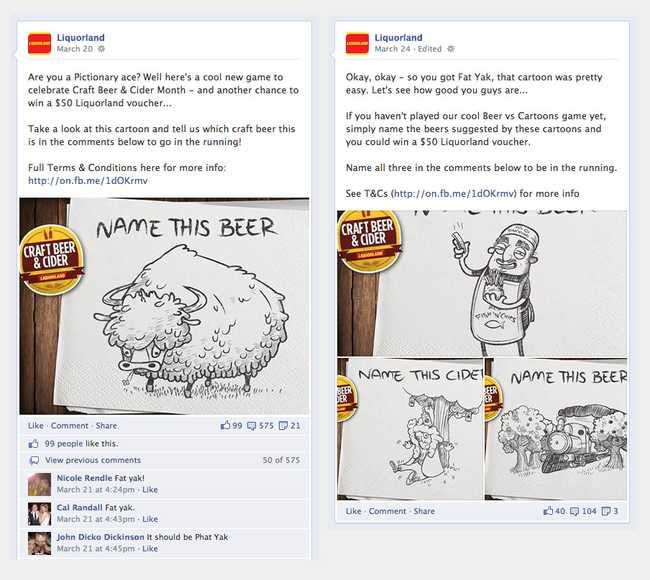Click Comment on the March 24 post

tap(387, 511)
